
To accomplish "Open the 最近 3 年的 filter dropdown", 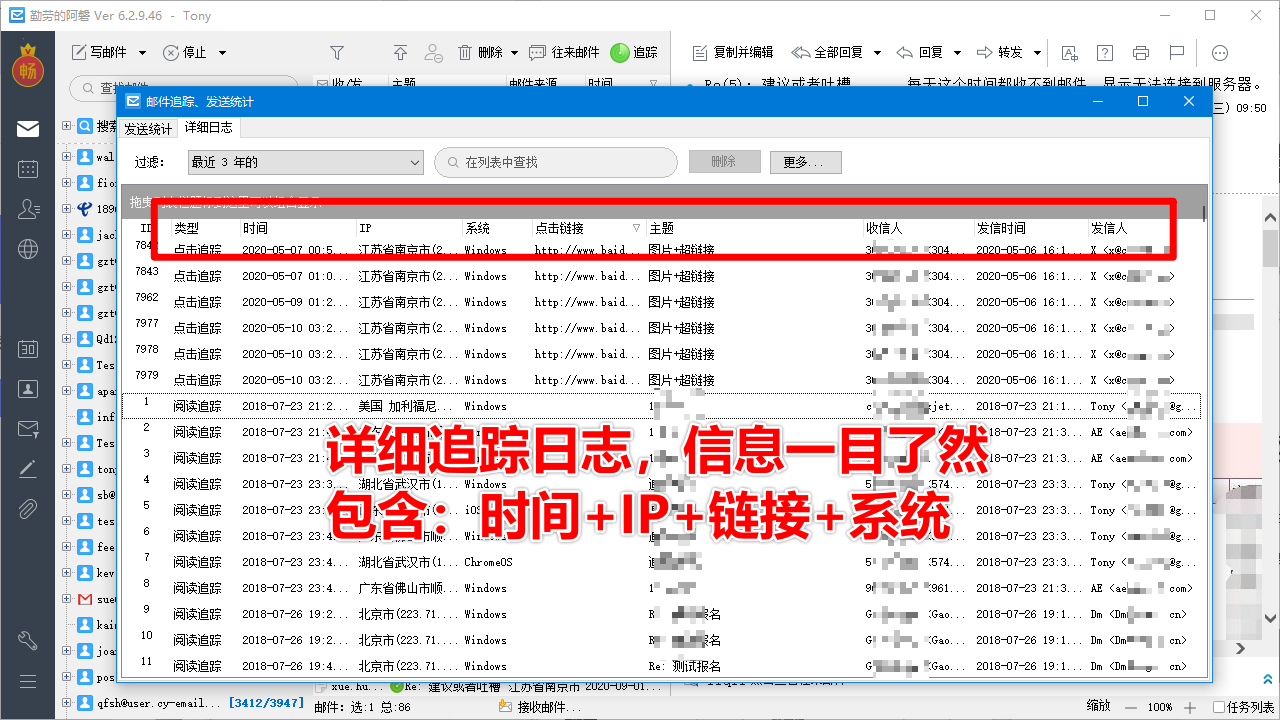I will (x=305, y=161).
